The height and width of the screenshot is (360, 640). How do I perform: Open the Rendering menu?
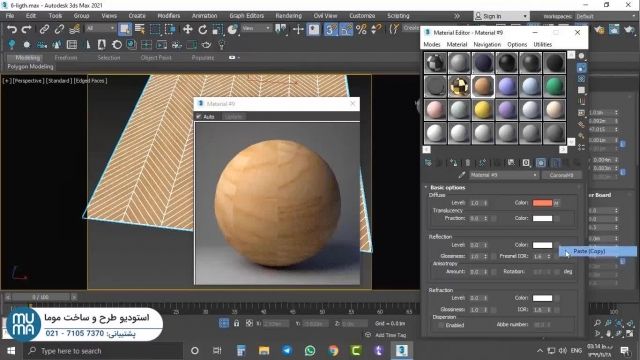pyautogui.click(x=289, y=16)
